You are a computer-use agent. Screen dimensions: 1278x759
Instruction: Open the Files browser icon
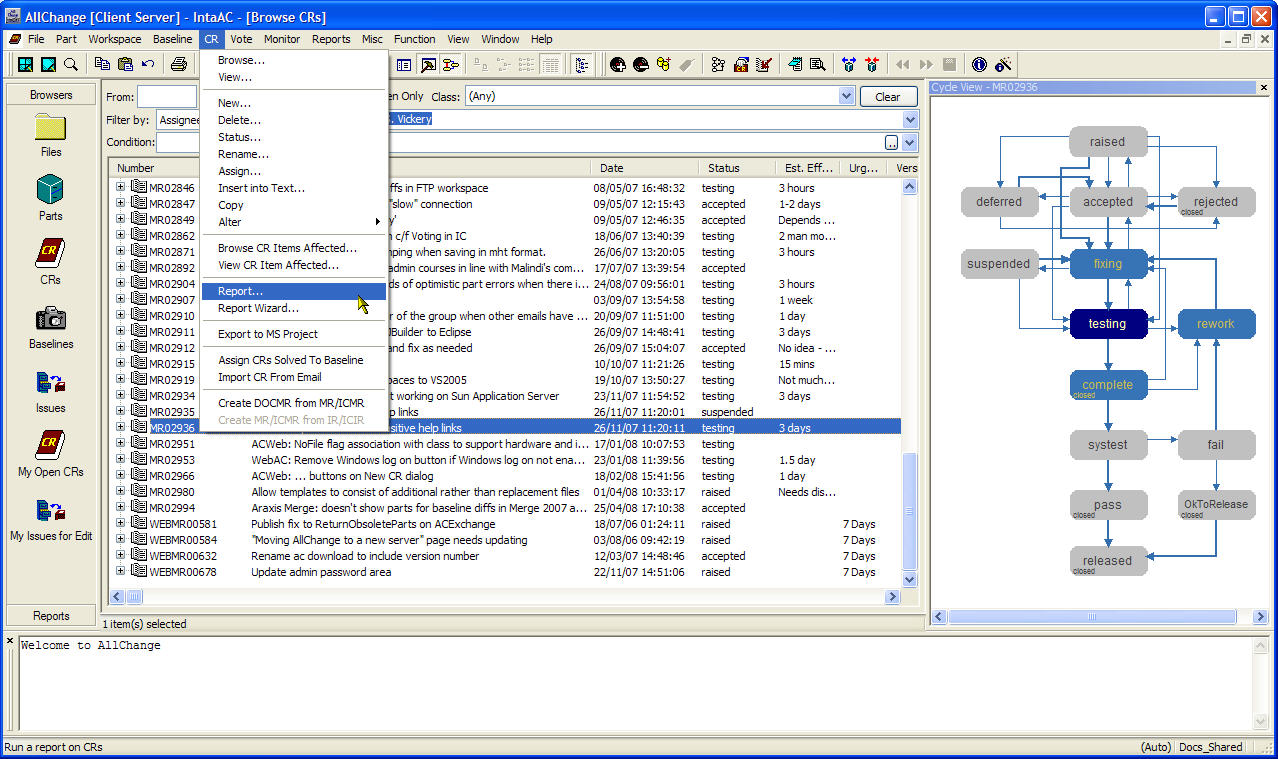click(50, 129)
